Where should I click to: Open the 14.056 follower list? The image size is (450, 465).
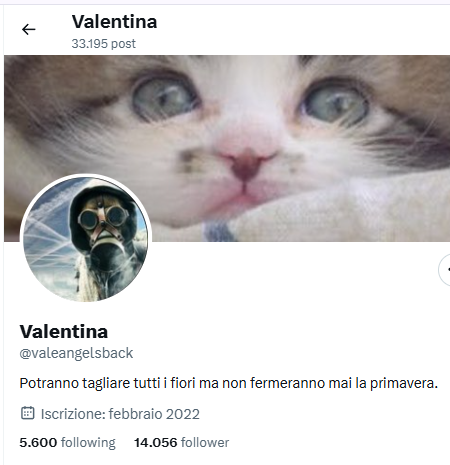[x=181, y=443]
